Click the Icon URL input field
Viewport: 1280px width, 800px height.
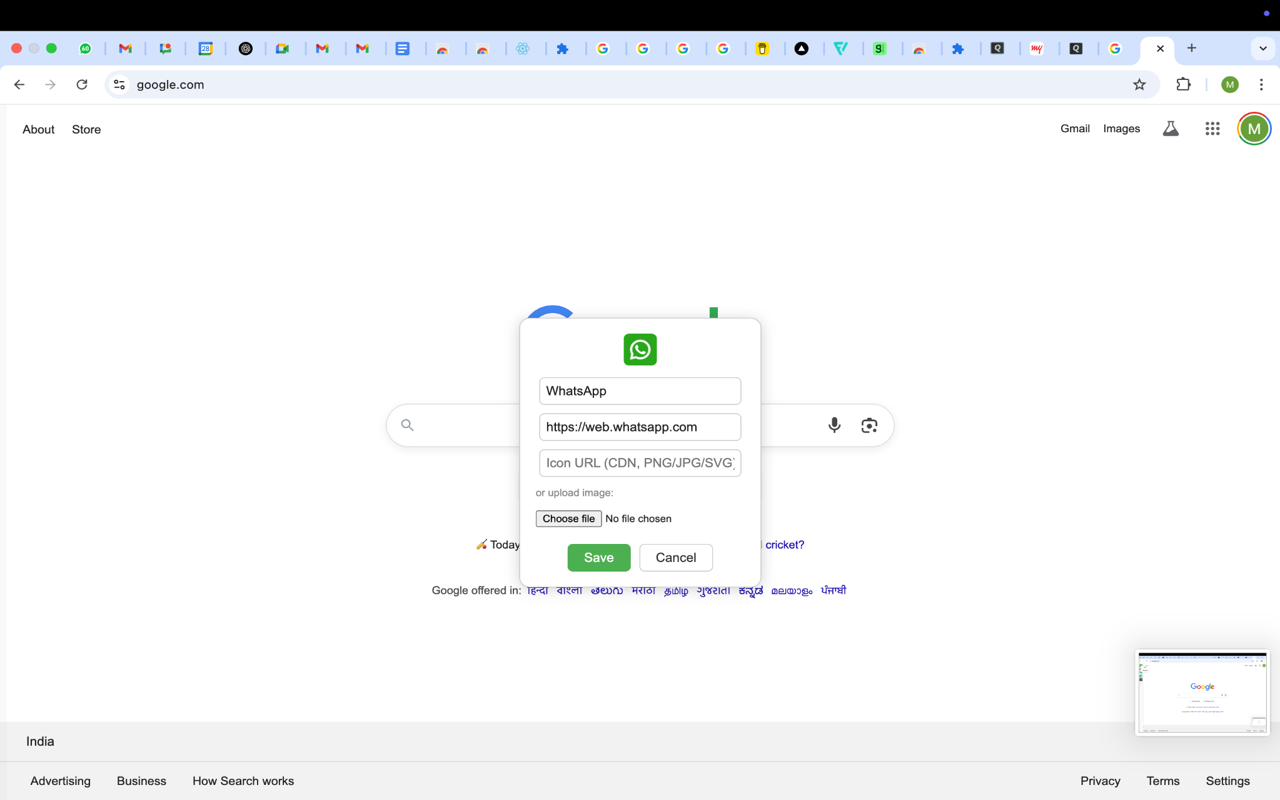coord(640,463)
